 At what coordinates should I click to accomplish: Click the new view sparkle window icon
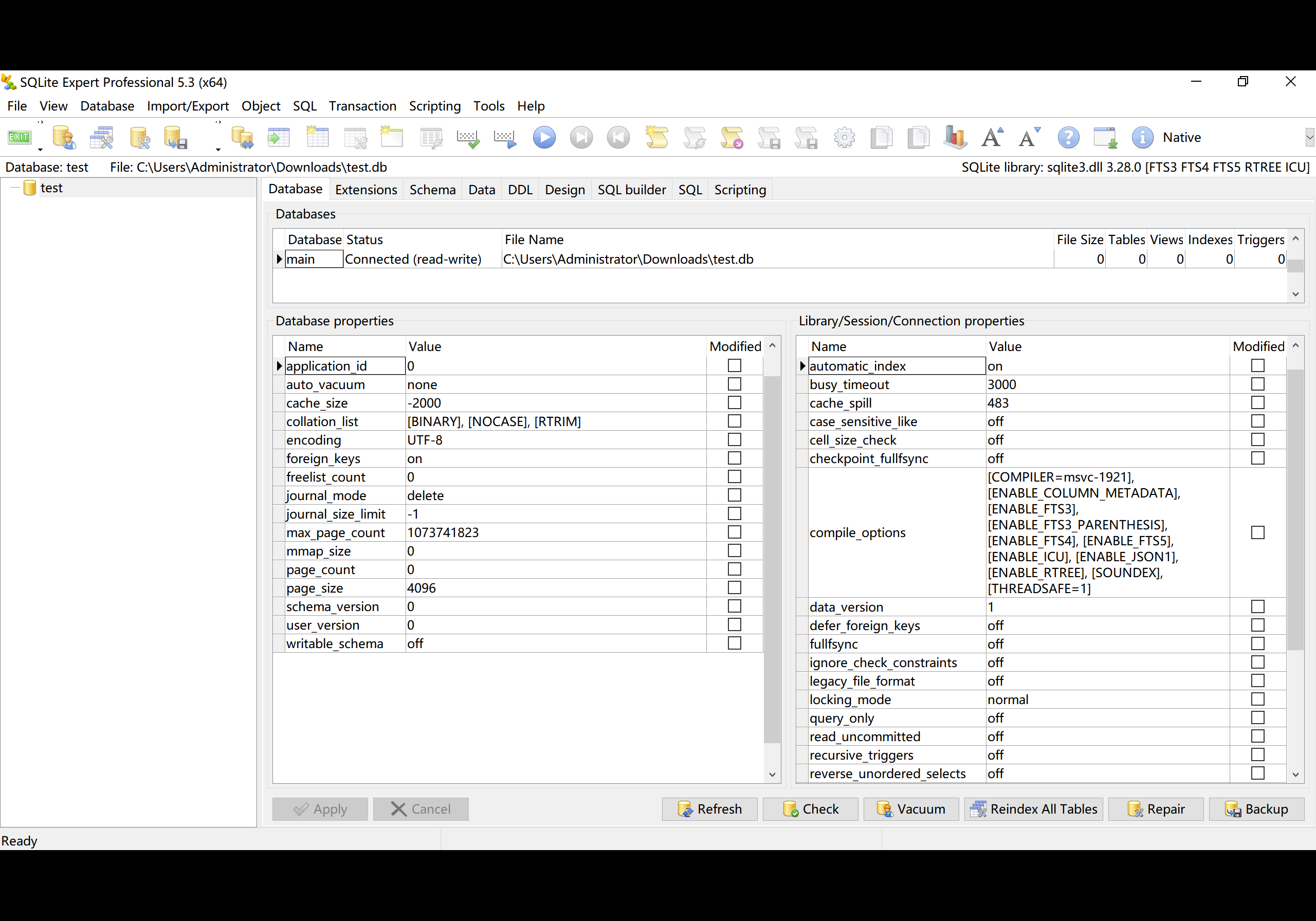tap(392, 138)
